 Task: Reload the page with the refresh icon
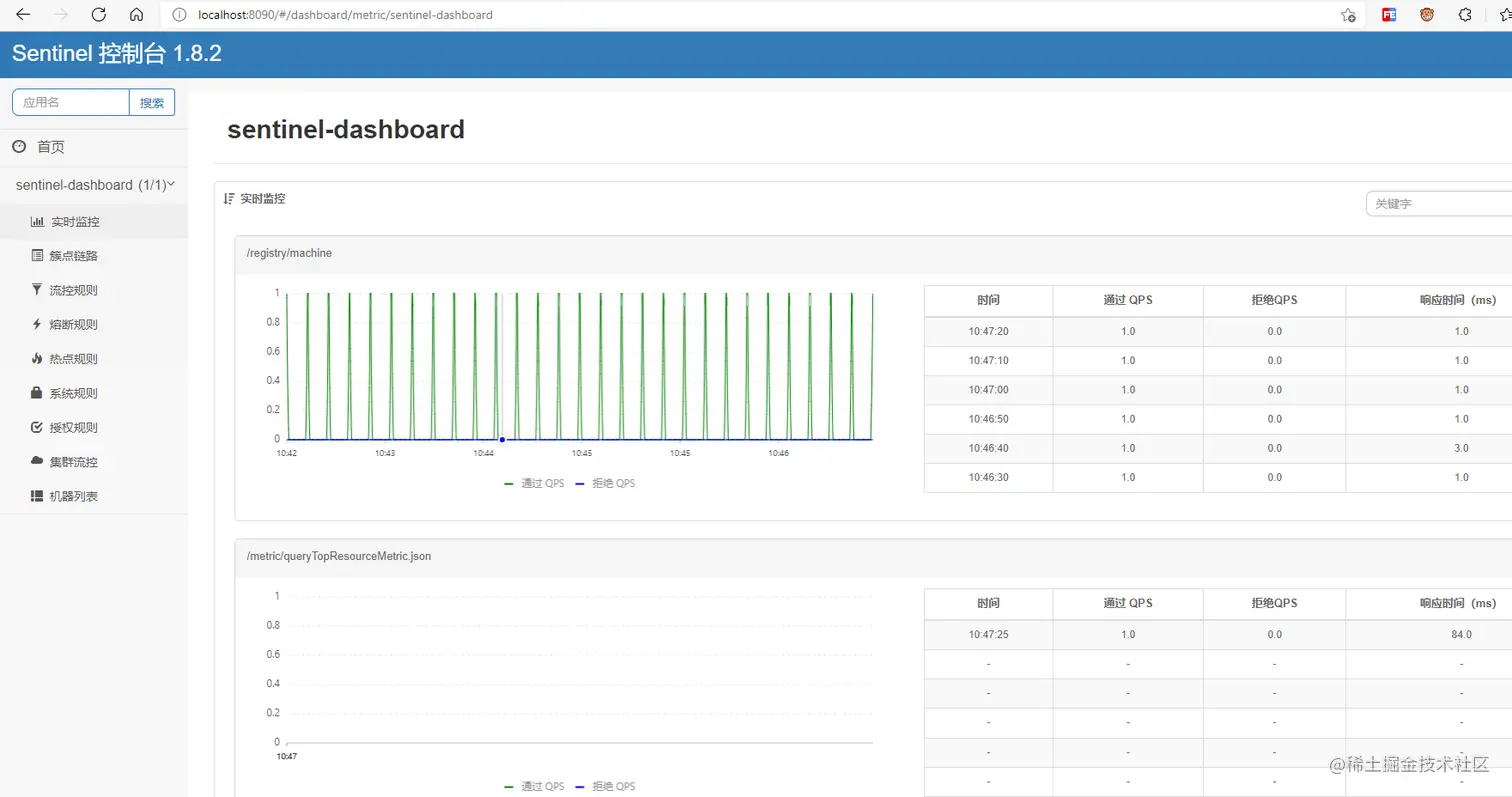tap(98, 15)
